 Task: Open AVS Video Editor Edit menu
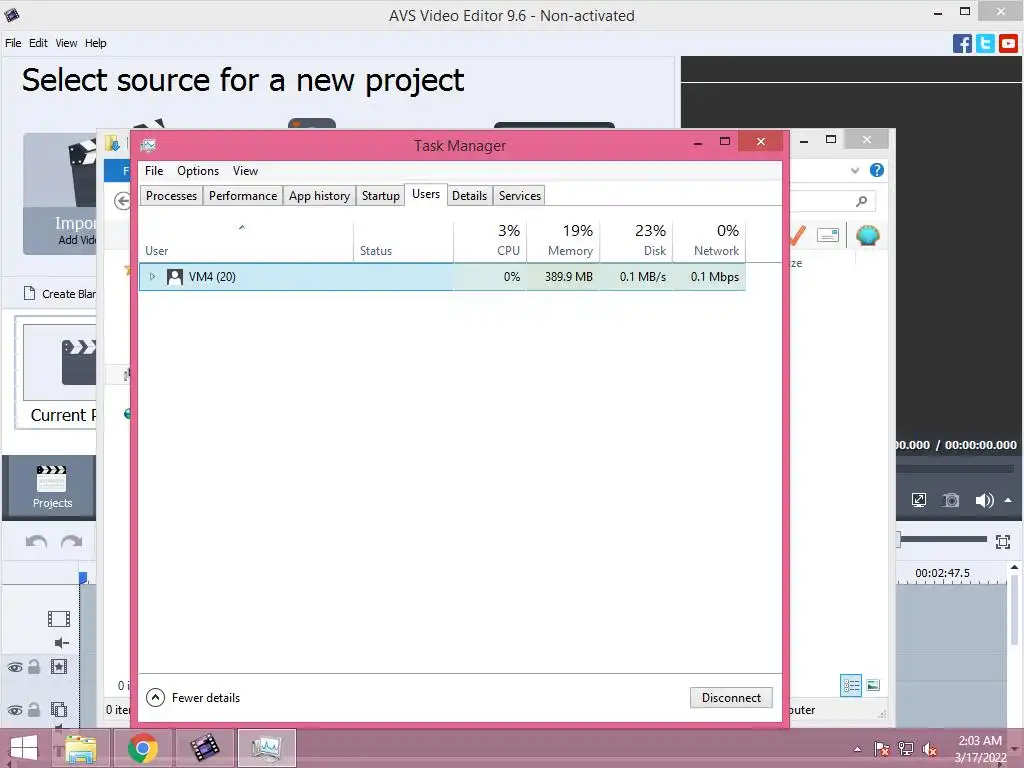pos(38,43)
